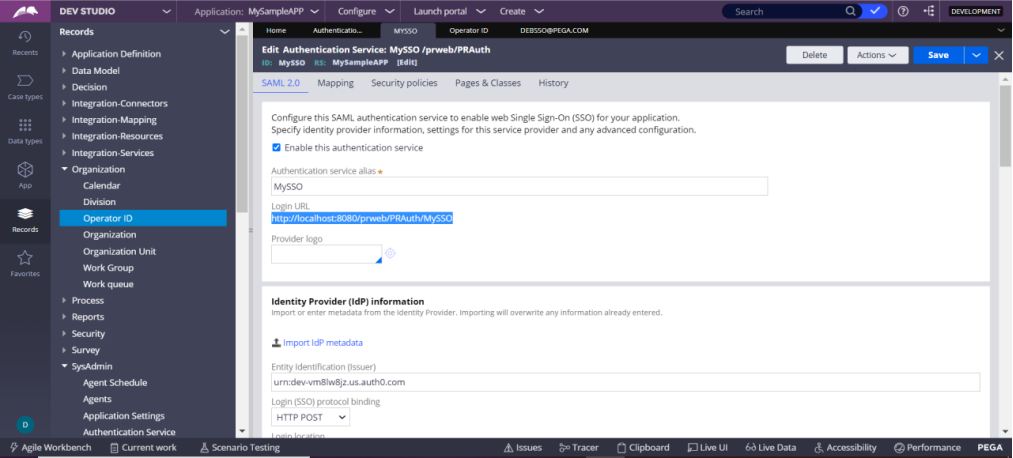Click the Delete button

click(x=815, y=55)
